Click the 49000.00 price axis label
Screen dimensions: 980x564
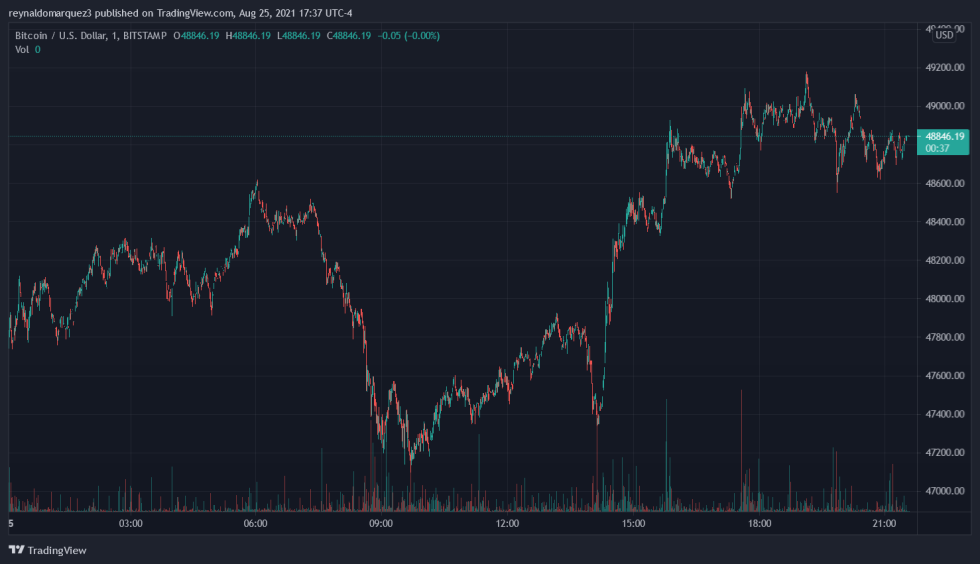tap(944, 106)
